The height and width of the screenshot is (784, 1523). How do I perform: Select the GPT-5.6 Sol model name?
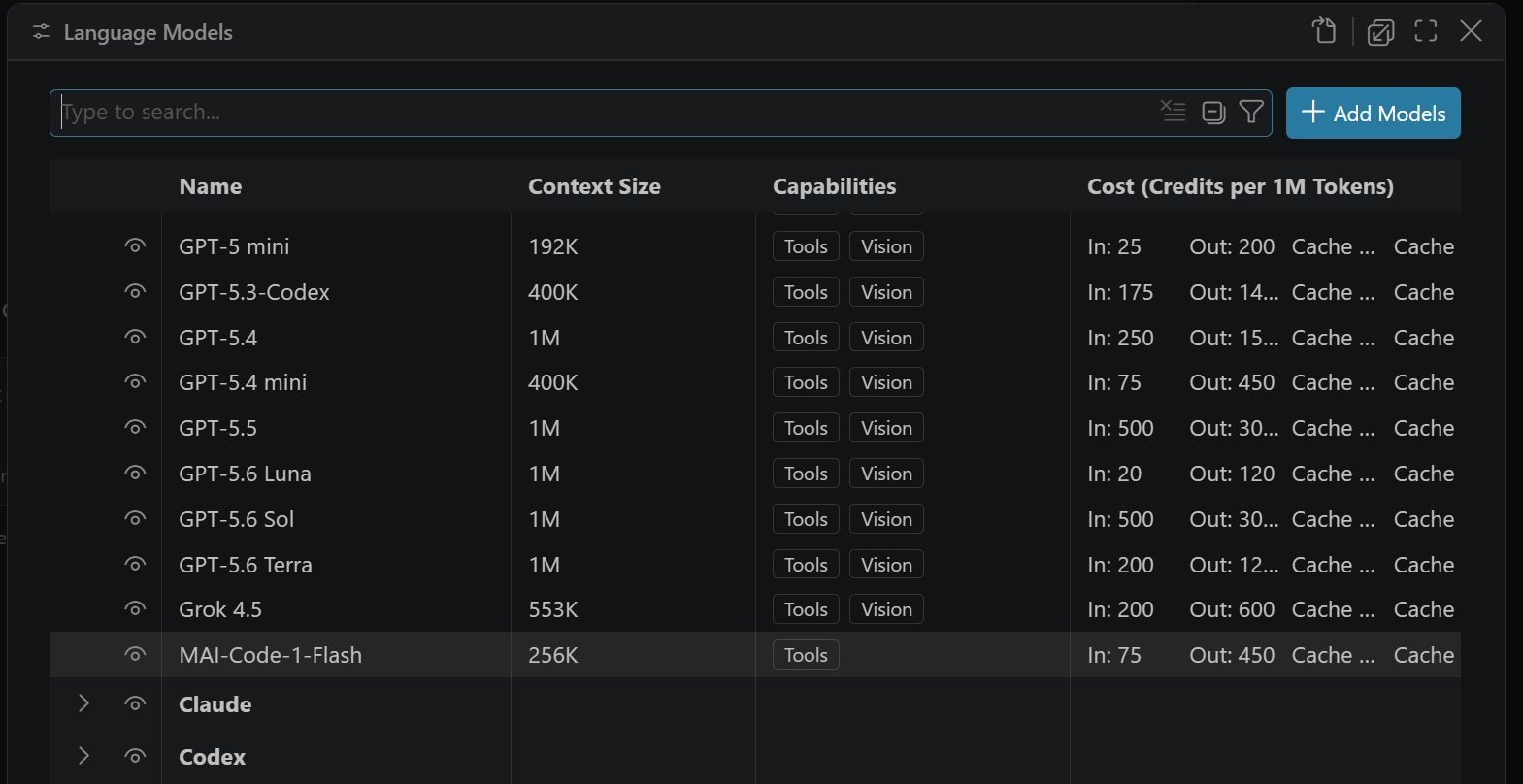[x=236, y=519]
